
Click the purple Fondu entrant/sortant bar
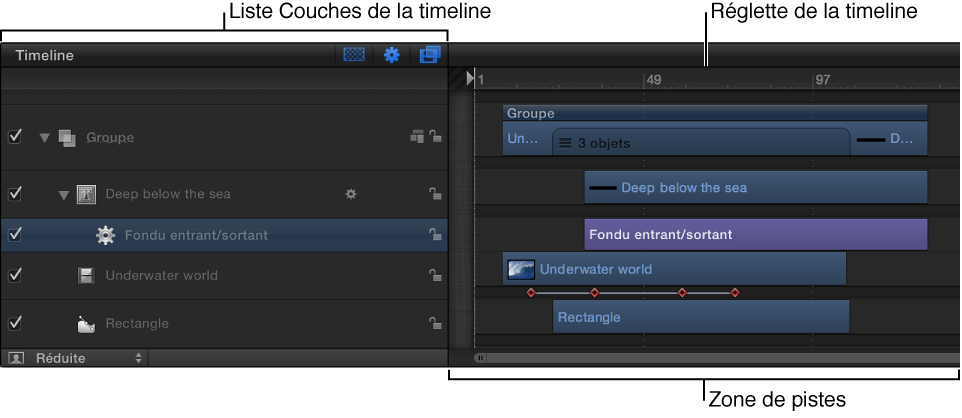pyautogui.click(x=755, y=234)
